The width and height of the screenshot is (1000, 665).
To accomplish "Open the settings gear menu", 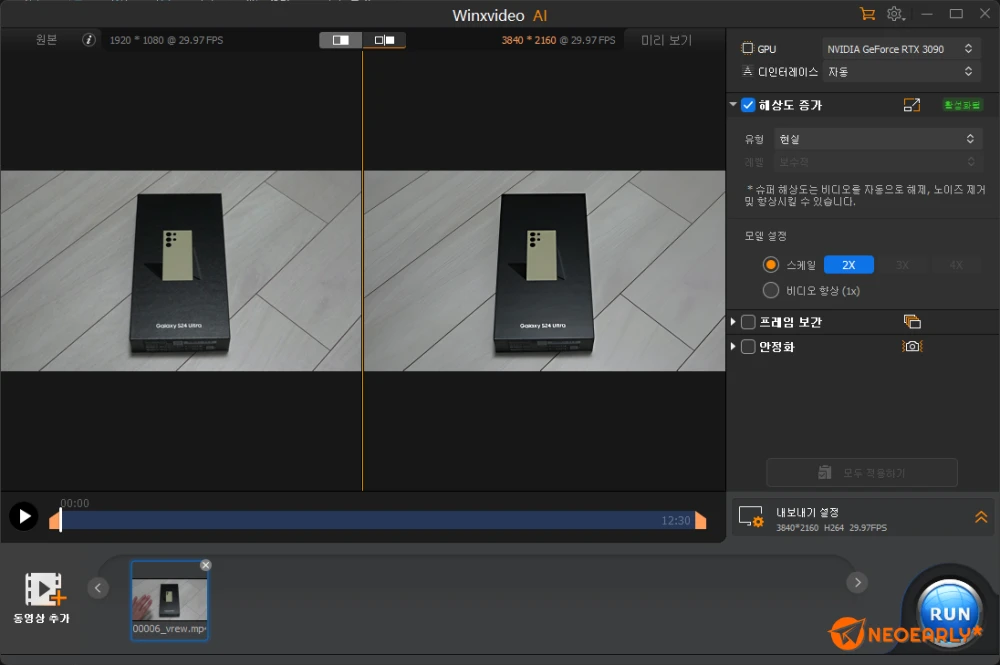I will [x=895, y=14].
